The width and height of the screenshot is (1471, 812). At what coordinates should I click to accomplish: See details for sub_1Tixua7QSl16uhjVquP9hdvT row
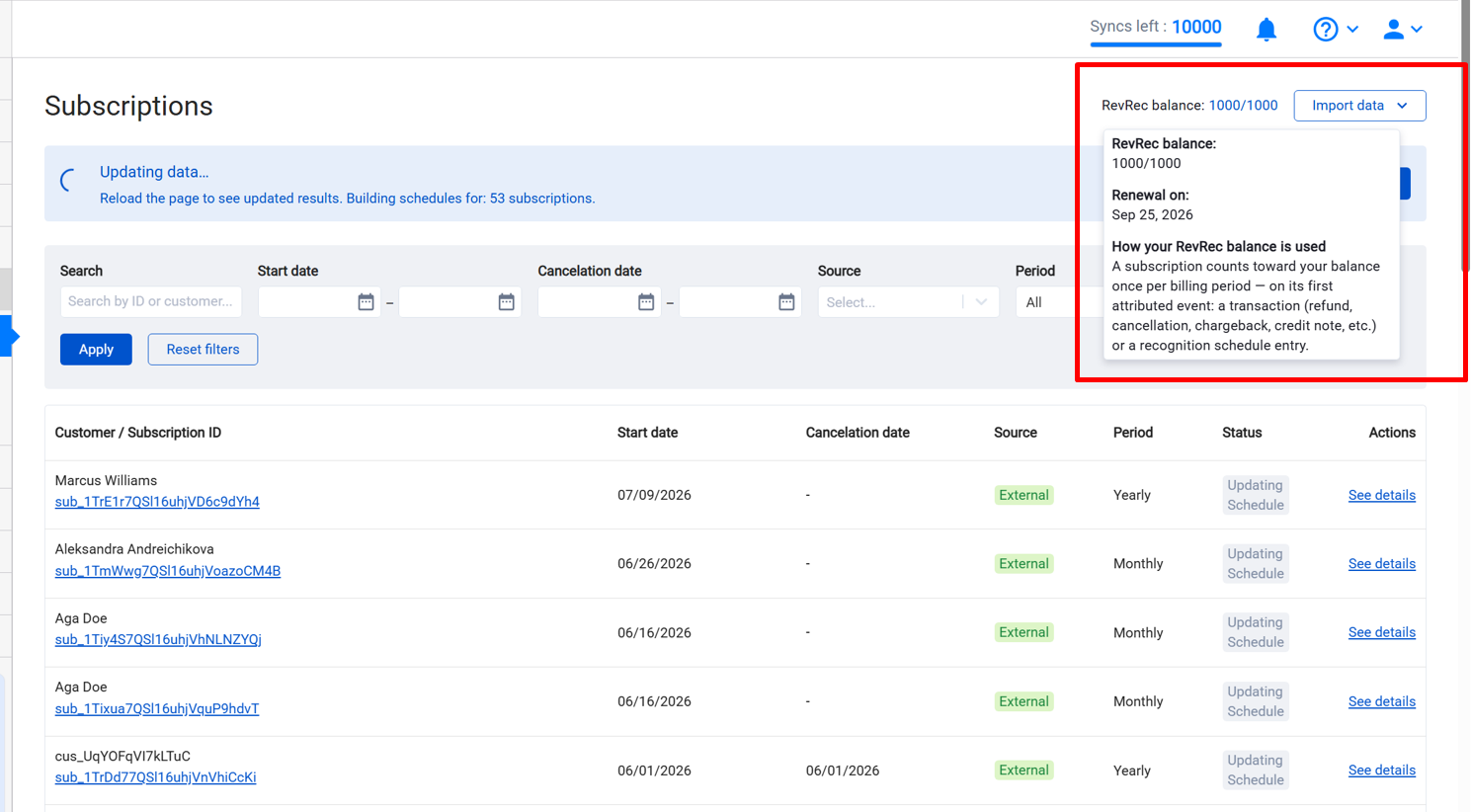[x=1381, y=701]
